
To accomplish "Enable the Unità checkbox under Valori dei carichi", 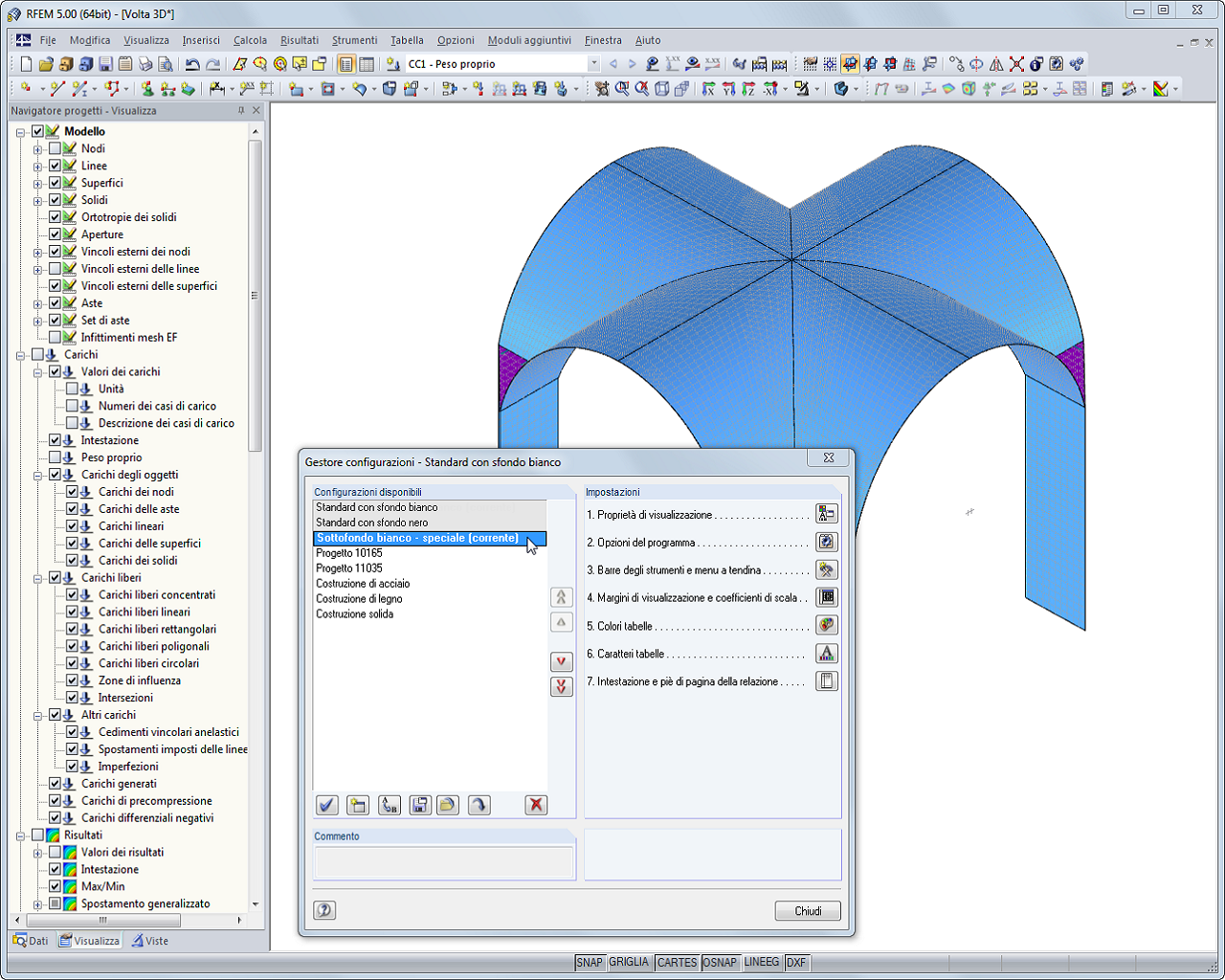I will (72, 389).
